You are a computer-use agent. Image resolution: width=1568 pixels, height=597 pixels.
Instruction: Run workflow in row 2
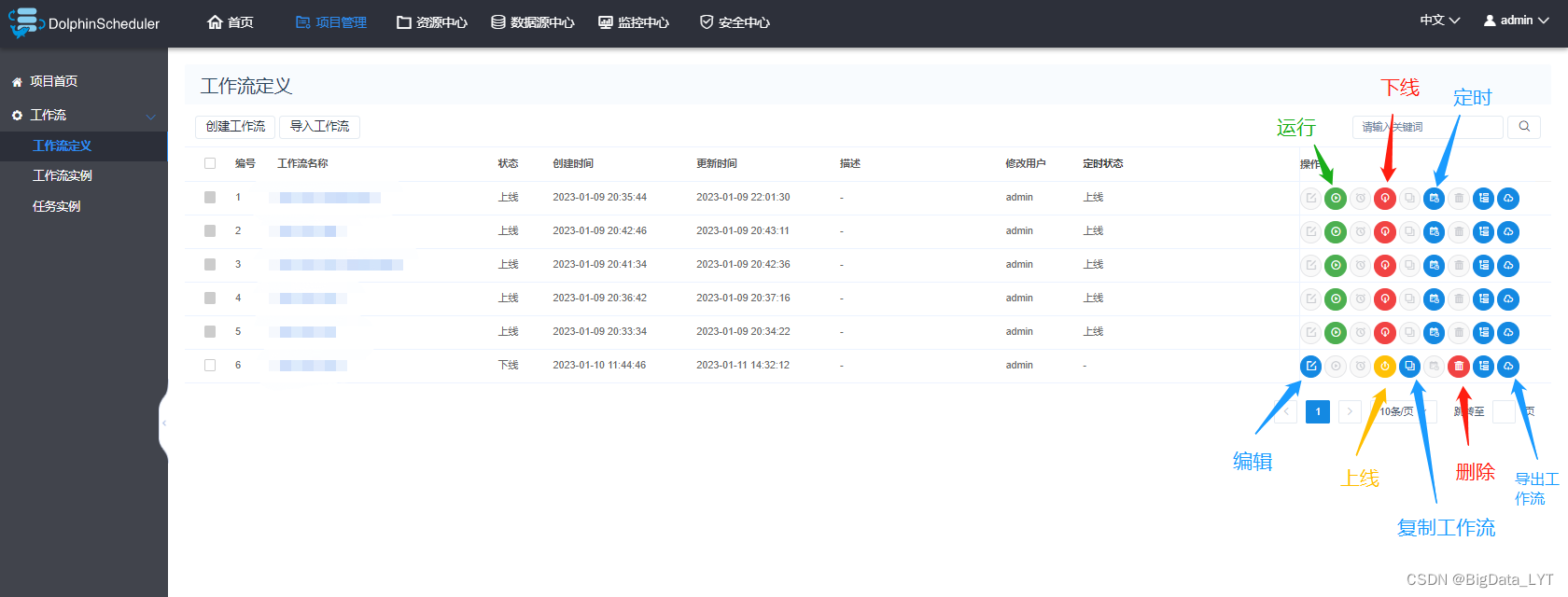pyautogui.click(x=1336, y=231)
